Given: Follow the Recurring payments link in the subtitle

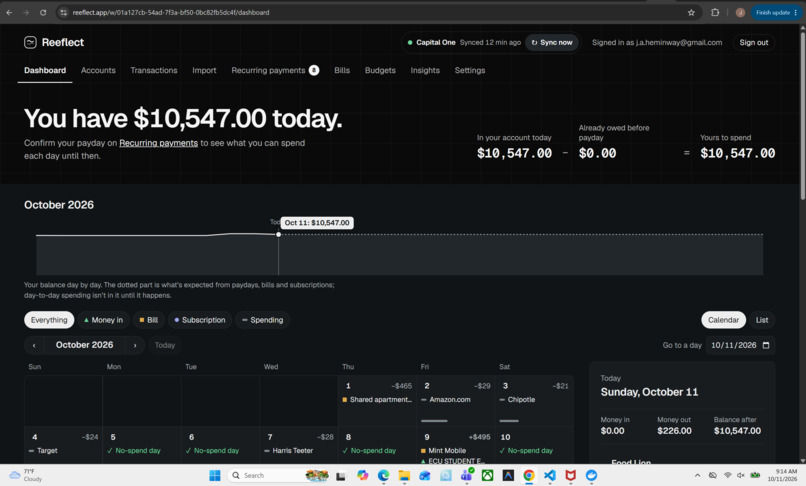Looking at the screenshot, I should pos(158,143).
